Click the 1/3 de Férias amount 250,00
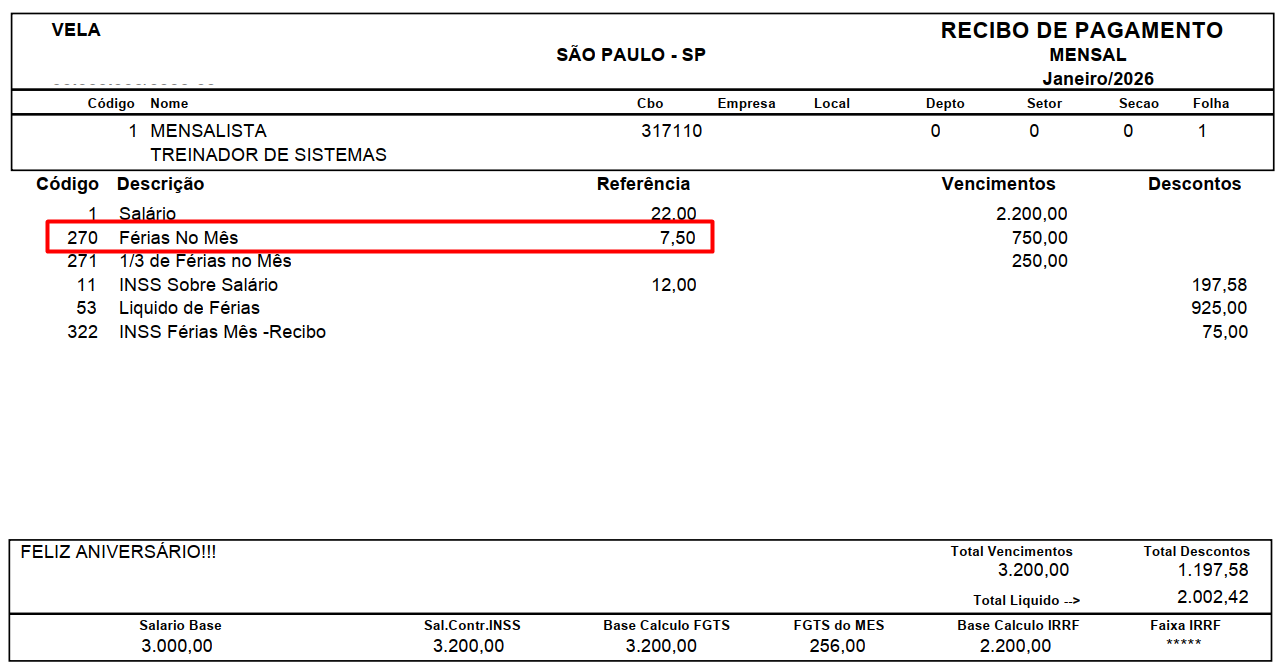 pos(1040,261)
